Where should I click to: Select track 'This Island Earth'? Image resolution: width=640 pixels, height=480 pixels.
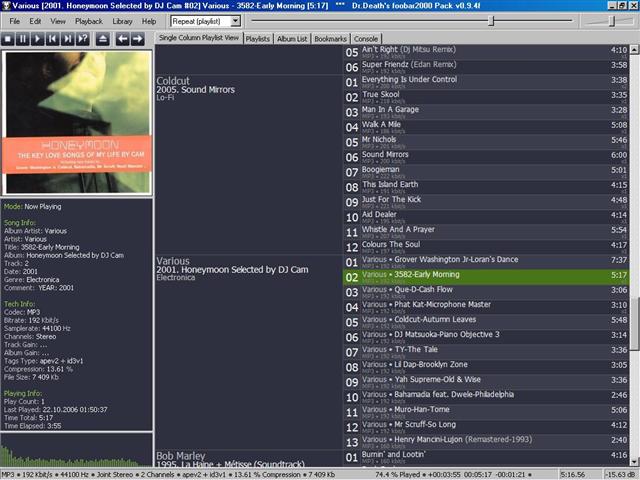[486, 187]
